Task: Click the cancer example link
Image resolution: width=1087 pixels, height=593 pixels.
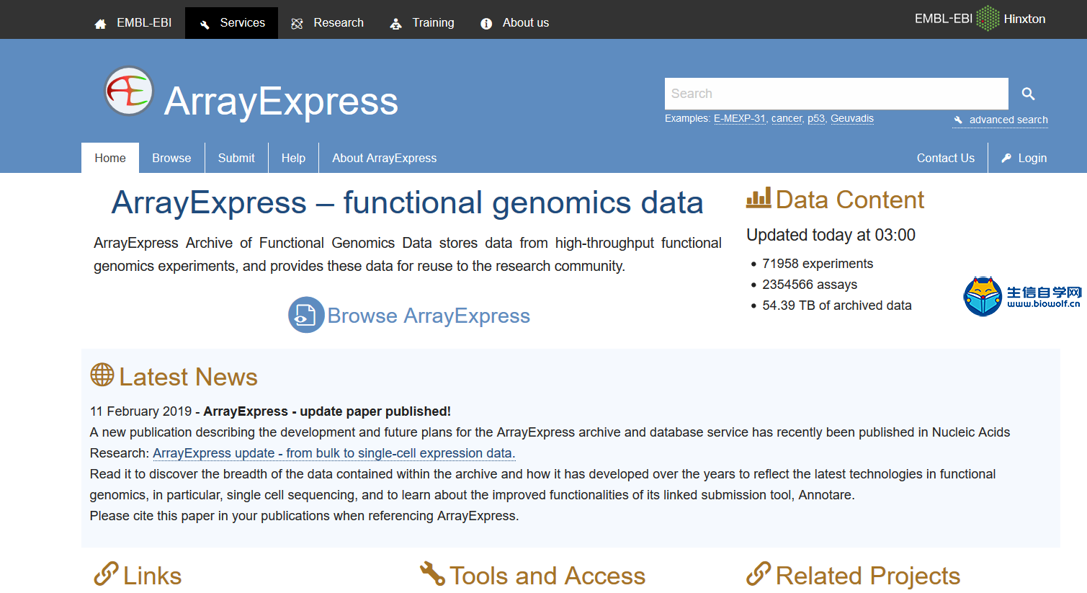Action: coord(787,119)
